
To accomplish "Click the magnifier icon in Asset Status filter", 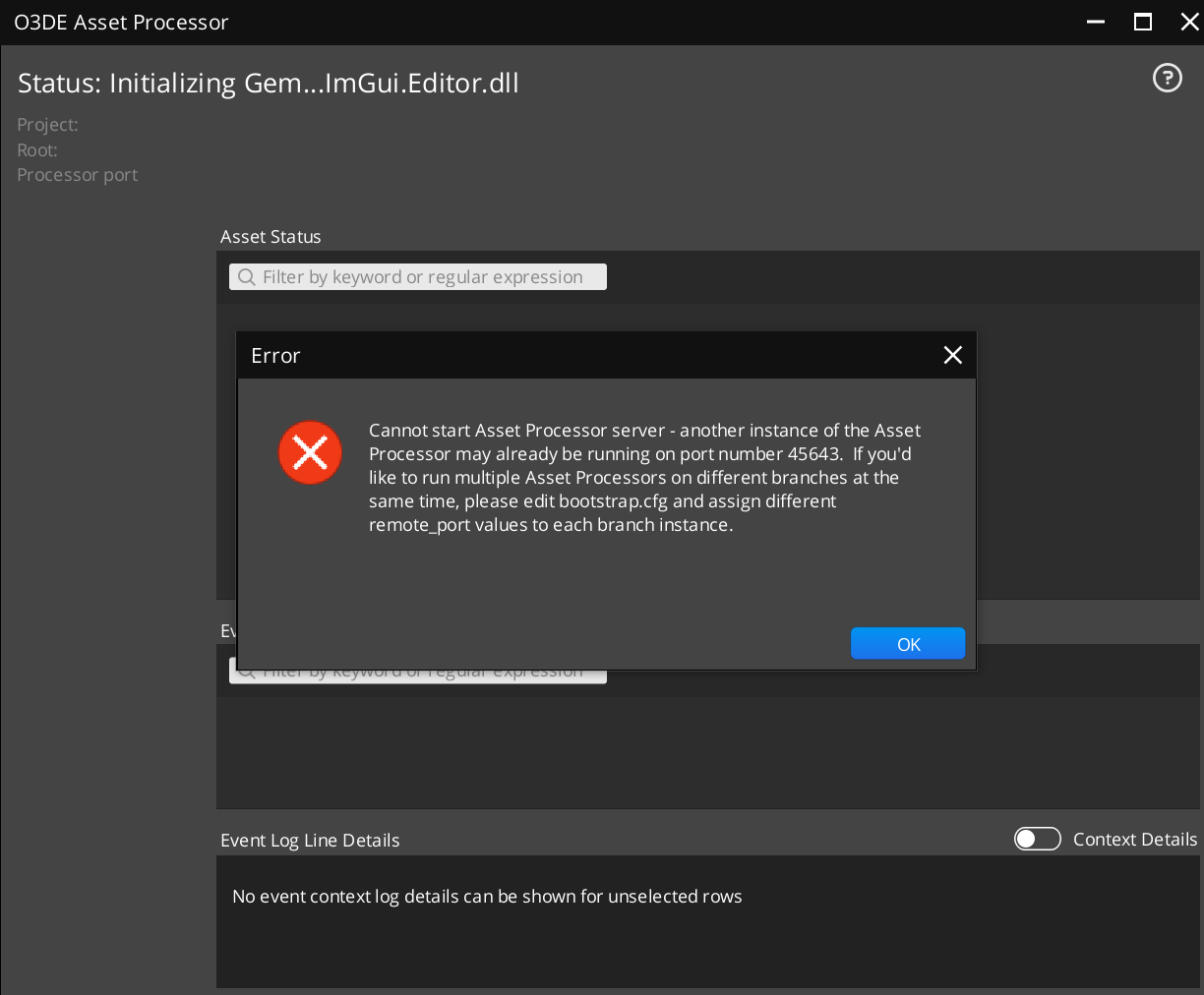I will 246,276.
